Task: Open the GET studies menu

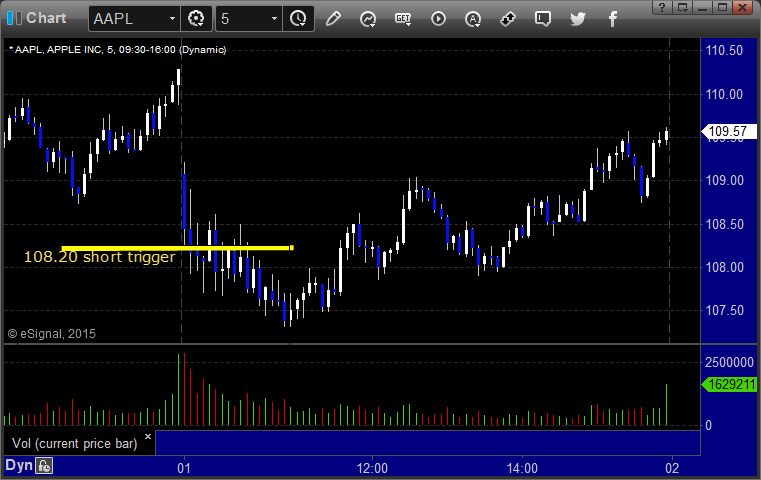Action: 403,19
